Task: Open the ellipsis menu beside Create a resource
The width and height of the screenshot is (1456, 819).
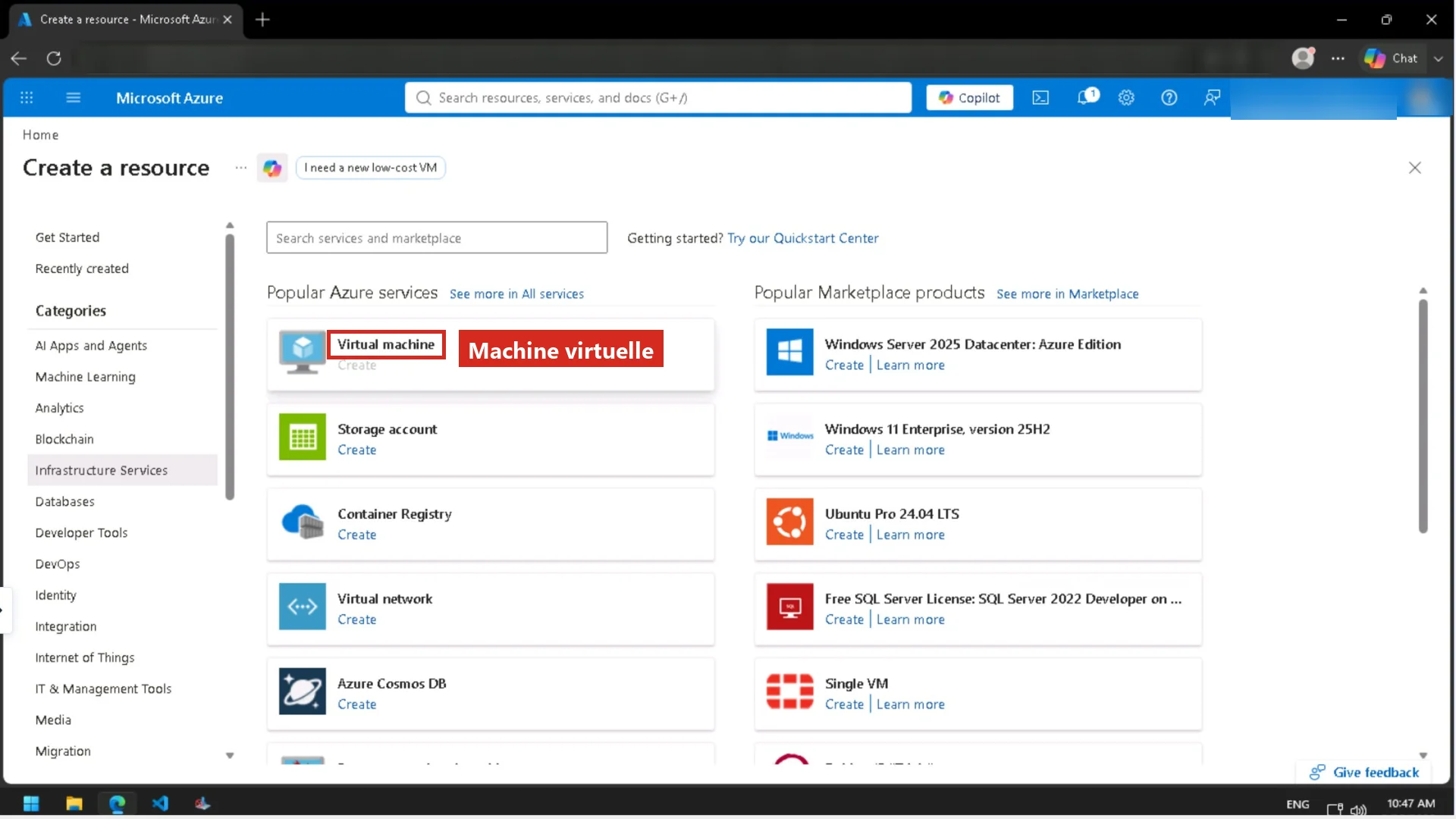Action: click(x=241, y=168)
